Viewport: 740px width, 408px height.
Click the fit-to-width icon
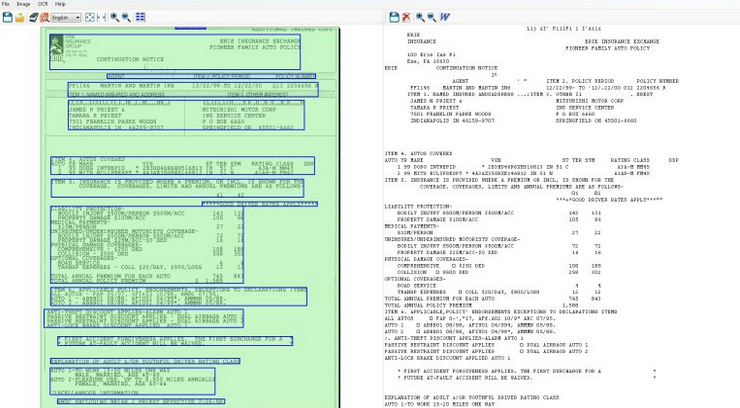click(x=101, y=17)
